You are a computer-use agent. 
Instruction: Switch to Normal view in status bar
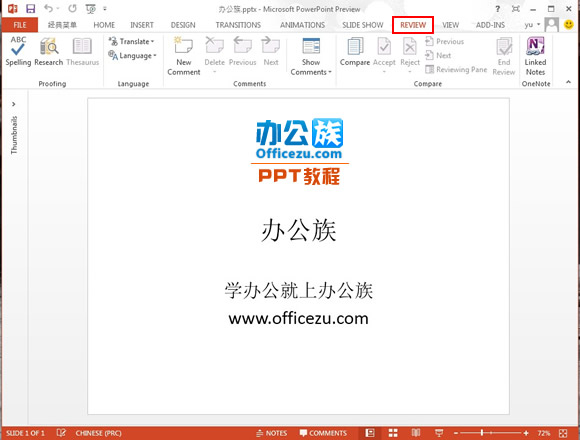[x=370, y=433]
